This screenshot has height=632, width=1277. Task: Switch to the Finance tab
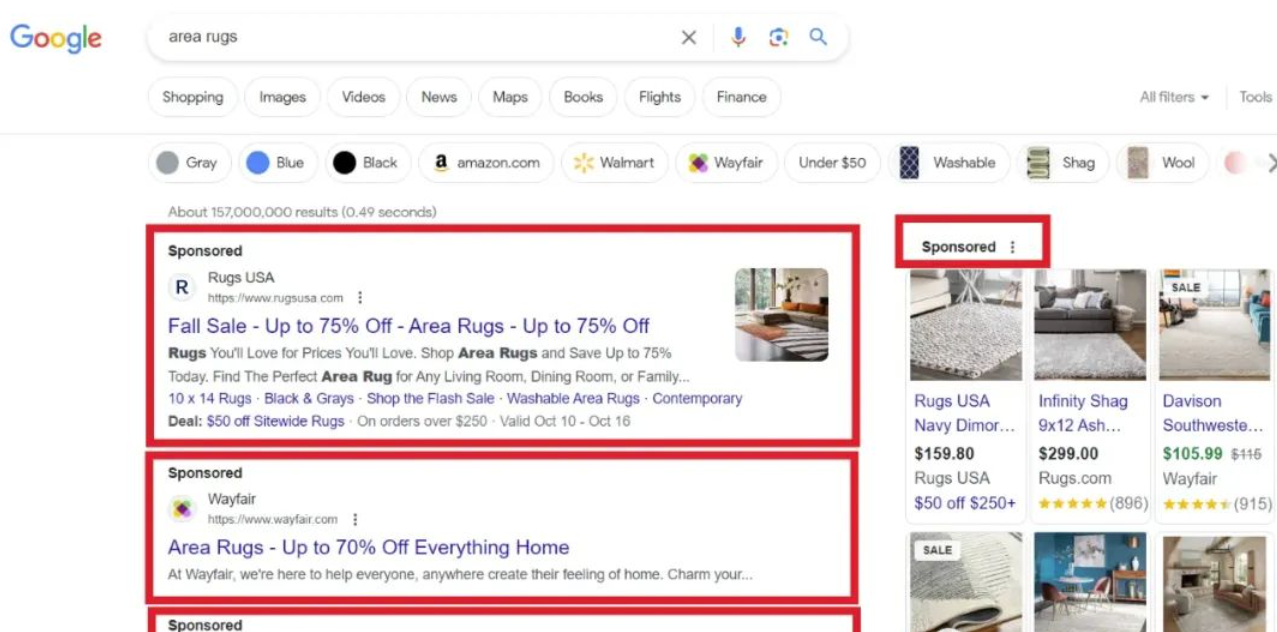click(741, 97)
